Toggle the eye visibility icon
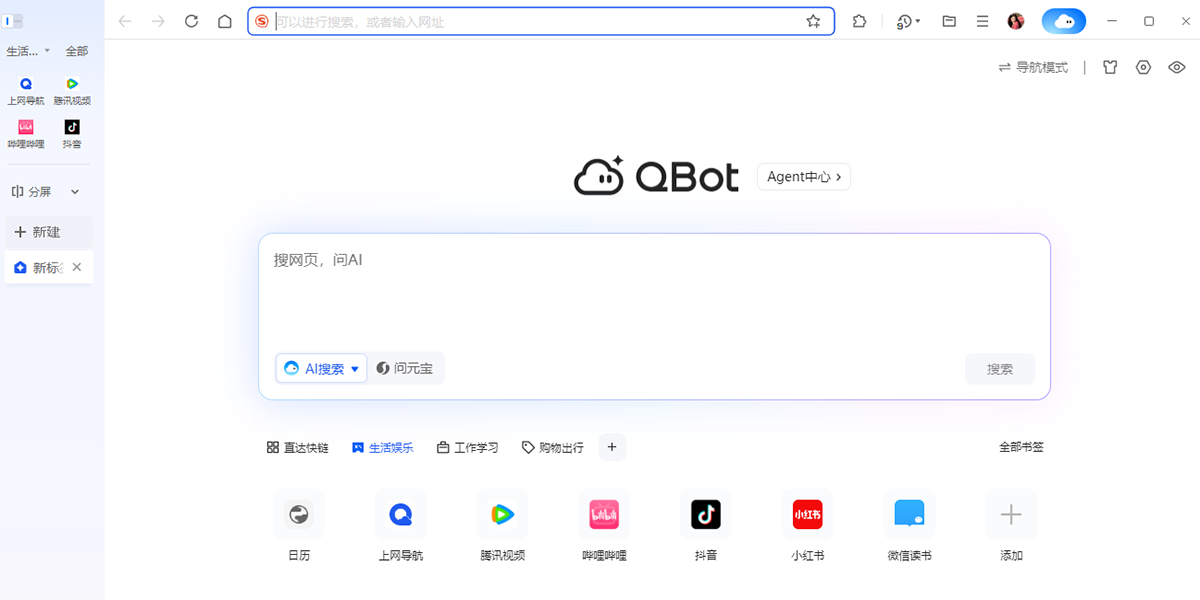1200x600 pixels. coord(1177,67)
